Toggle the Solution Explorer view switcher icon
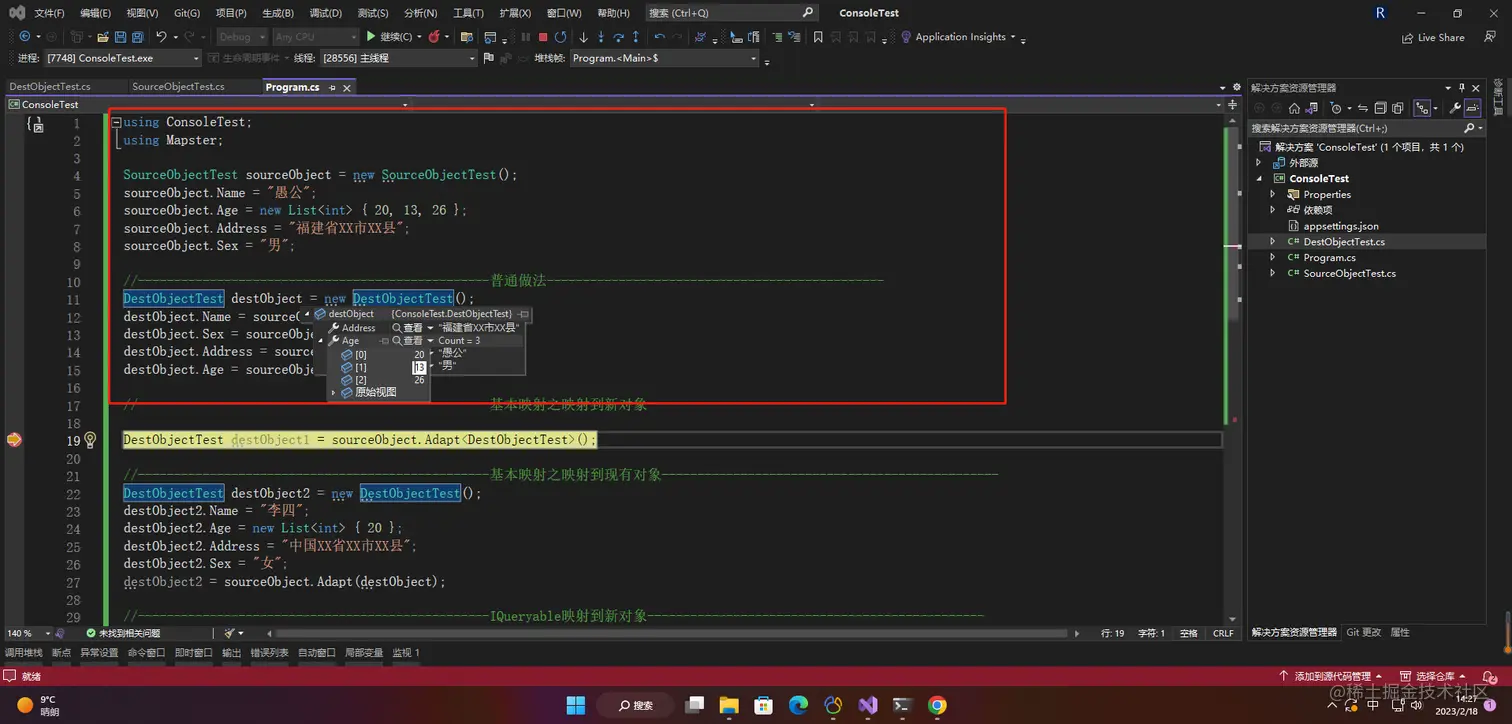1512x724 pixels. (1311, 108)
